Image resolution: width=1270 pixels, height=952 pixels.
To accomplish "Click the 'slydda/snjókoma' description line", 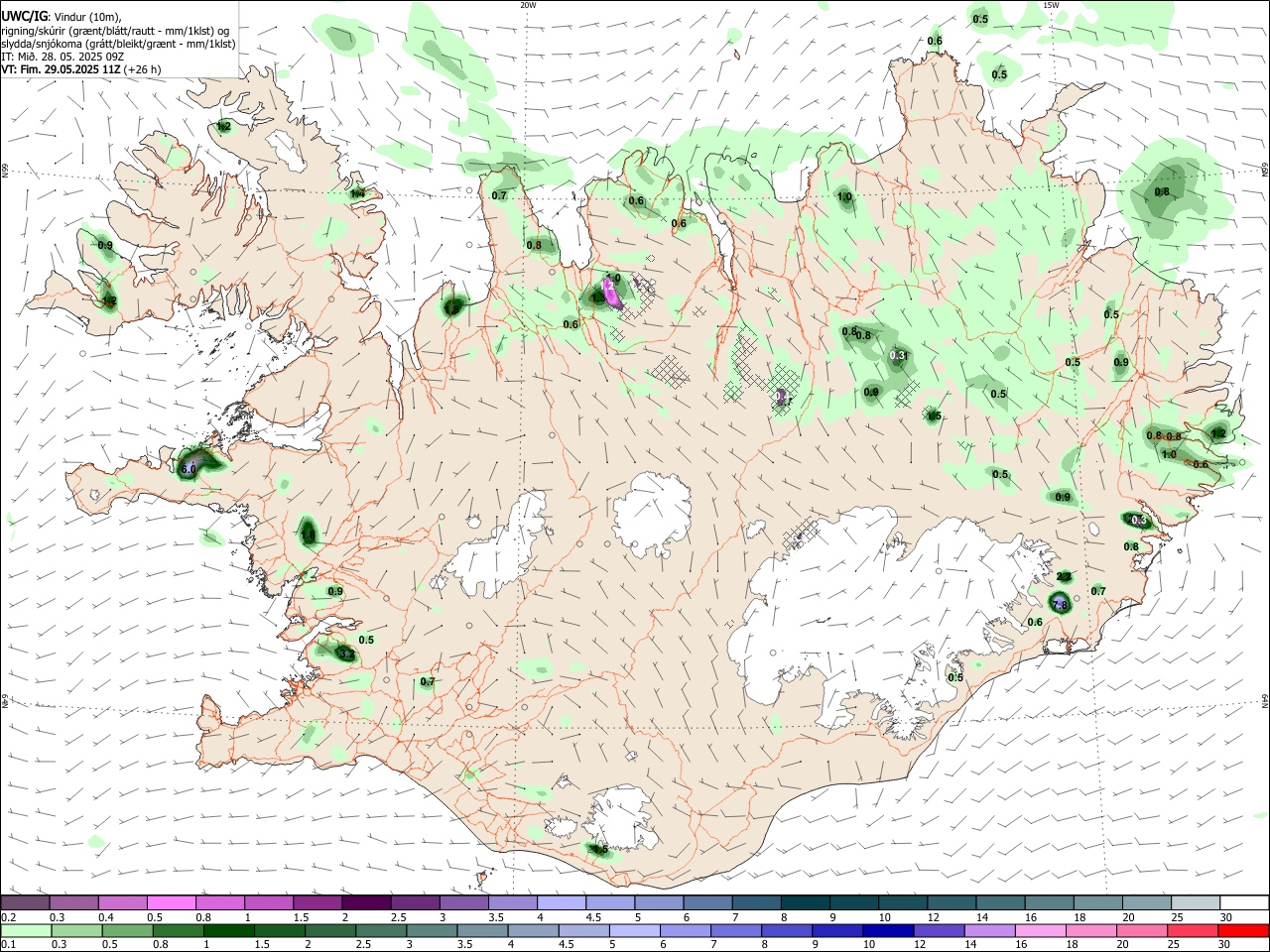I will tap(118, 44).
